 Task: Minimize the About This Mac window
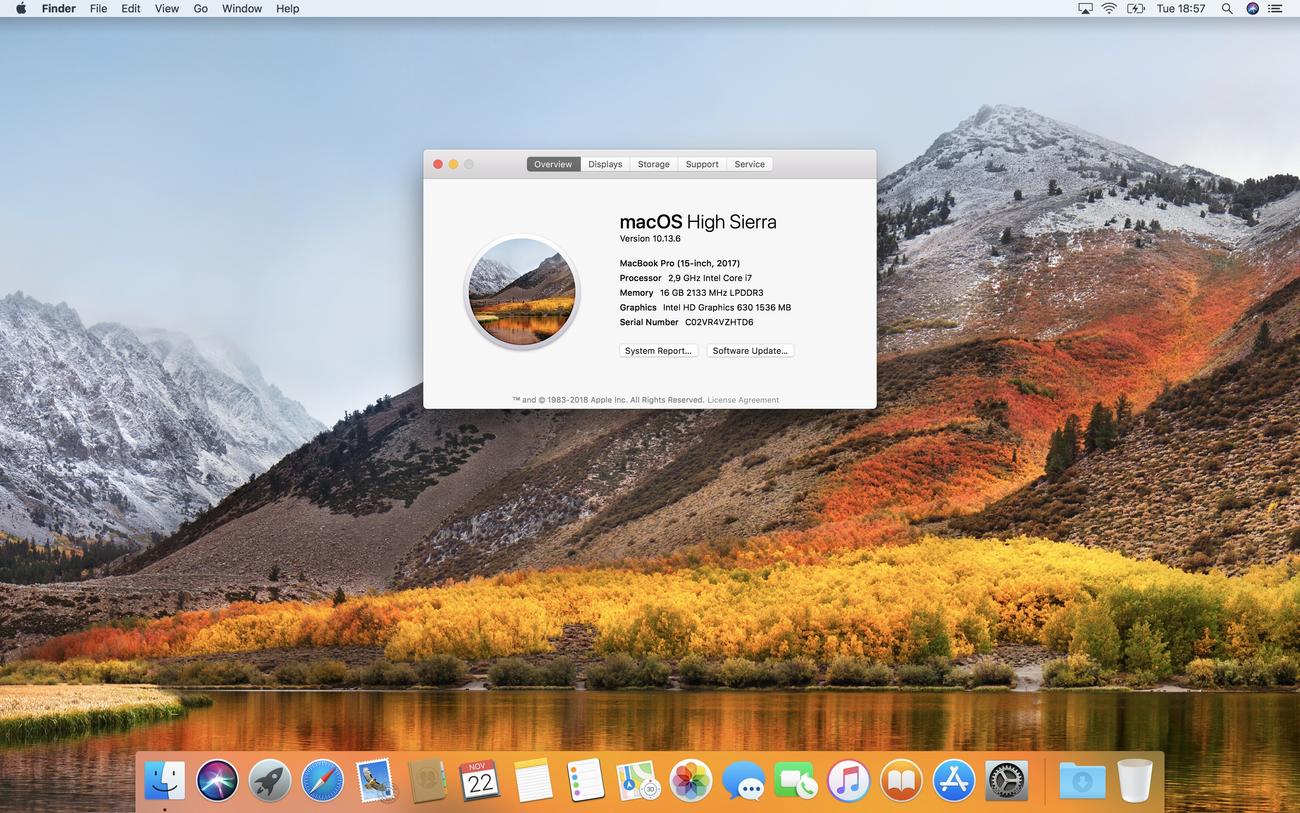pos(453,164)
